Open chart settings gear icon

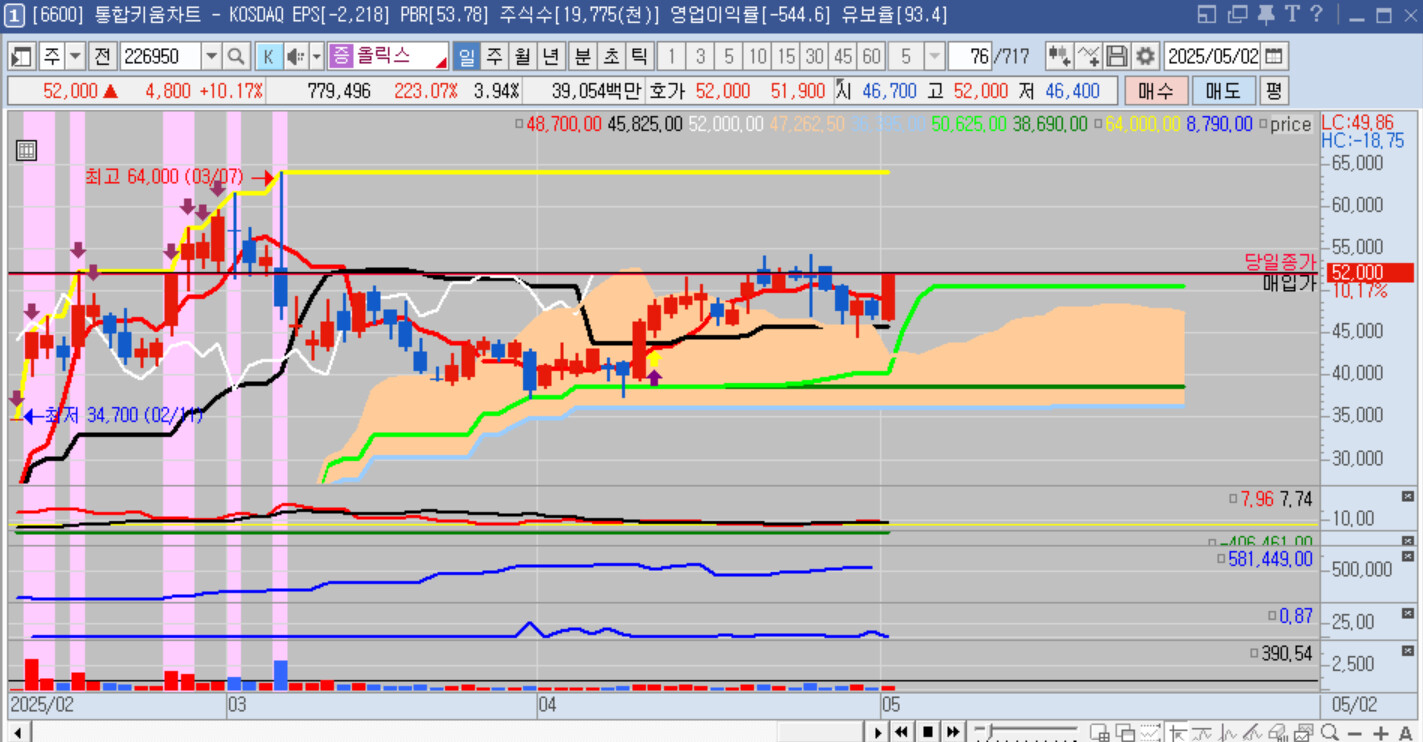1146,56
